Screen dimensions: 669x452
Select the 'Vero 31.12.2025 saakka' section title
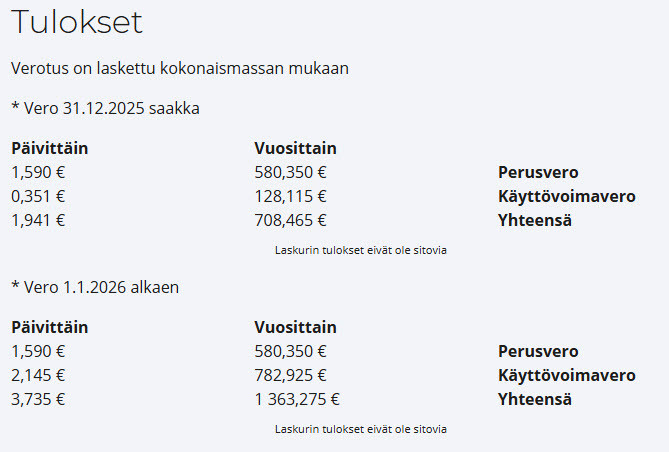pyautogui.click(x=105, y=108)
